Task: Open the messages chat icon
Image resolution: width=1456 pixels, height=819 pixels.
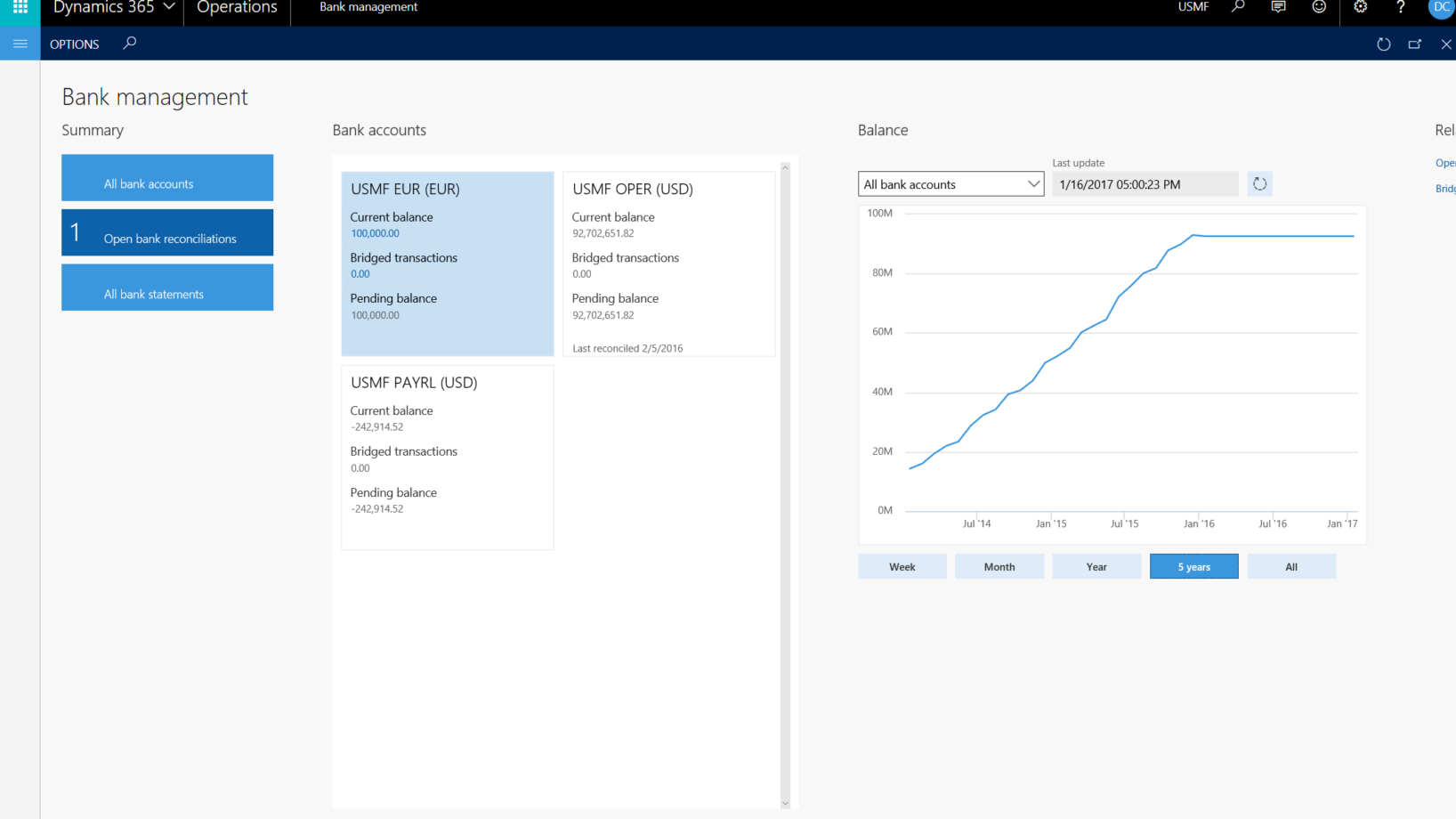Action: point(1278,7)
